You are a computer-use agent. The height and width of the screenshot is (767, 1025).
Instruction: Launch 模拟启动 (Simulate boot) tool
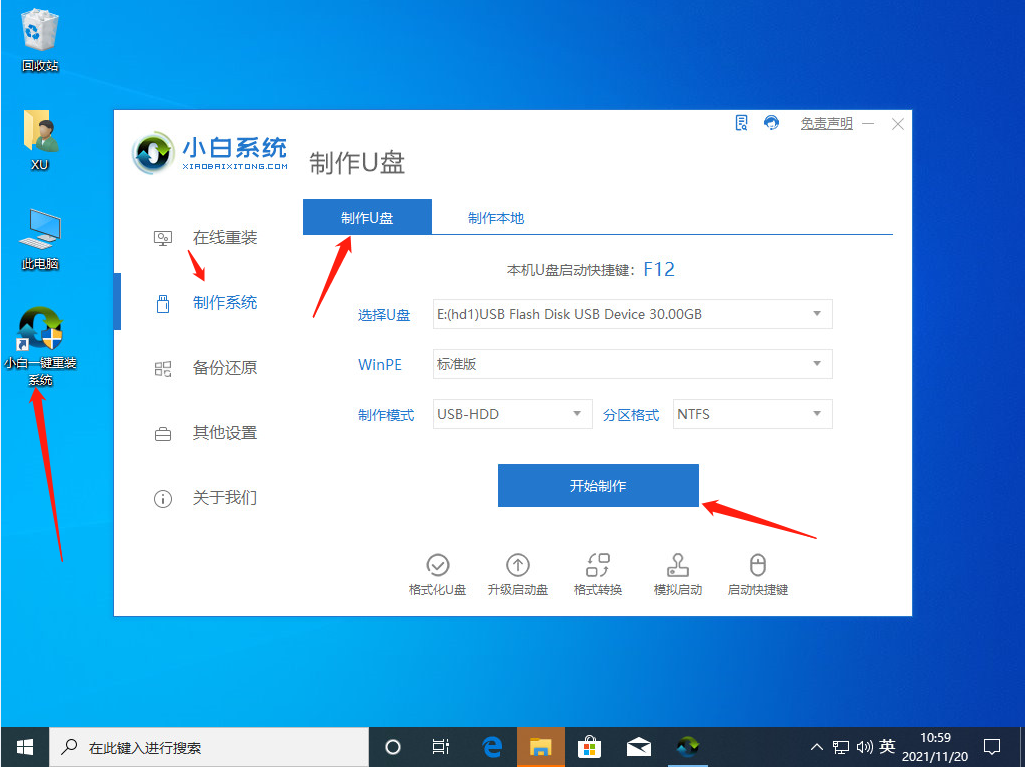click(677, 572)
